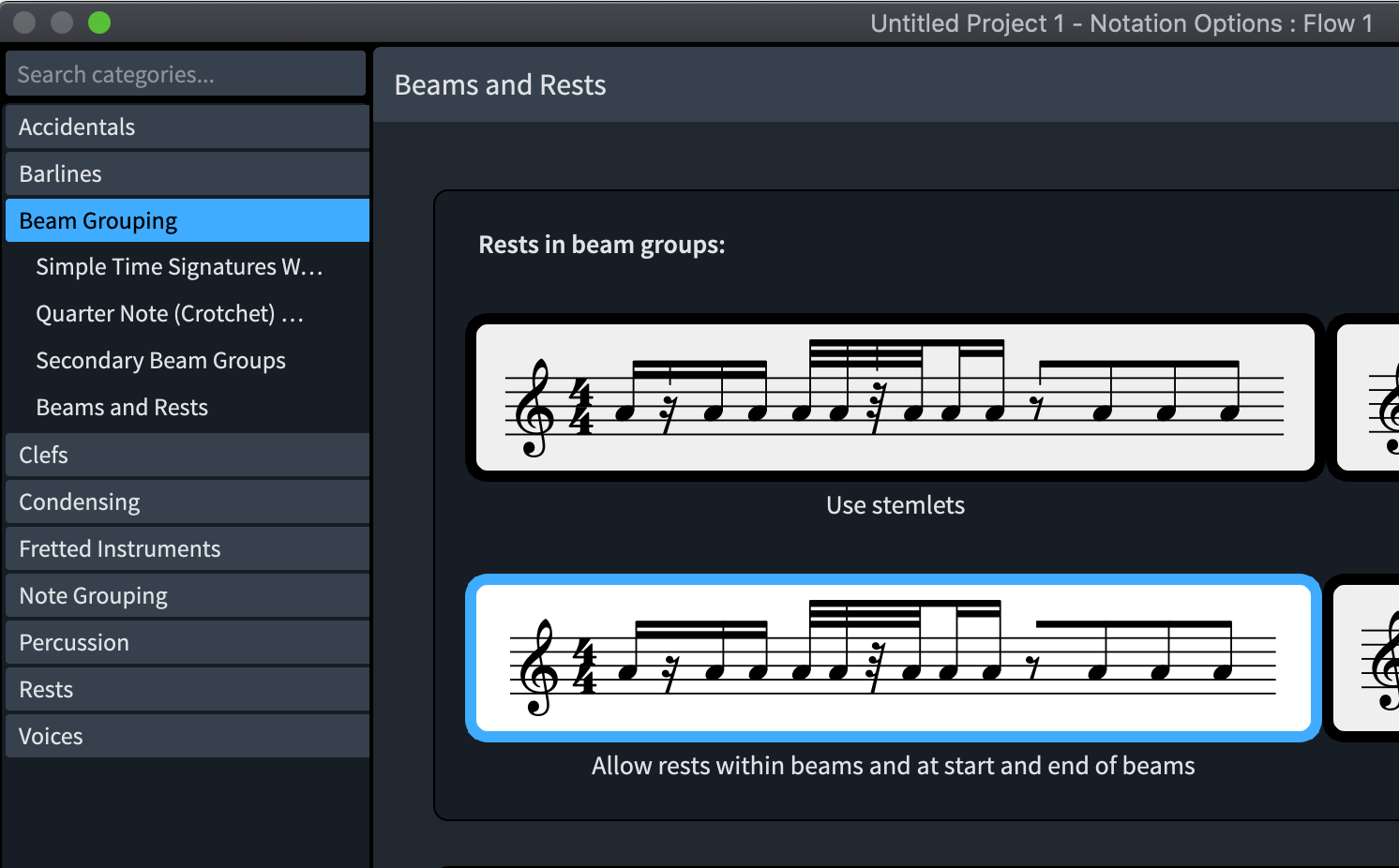Choose the Use stemlets notation option
Viewport: 1399px width, 868px height.
click(895, 397)
